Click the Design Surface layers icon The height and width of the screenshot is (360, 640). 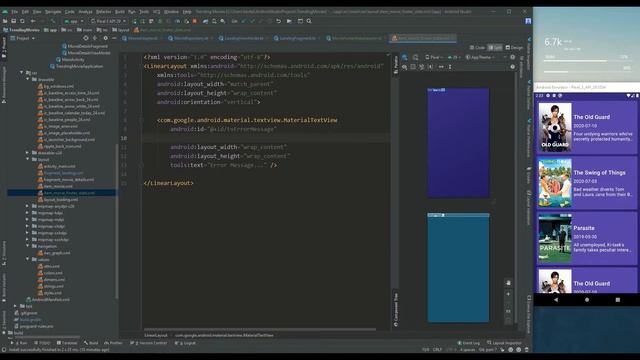pyautogui.click(x=404, y=58)
